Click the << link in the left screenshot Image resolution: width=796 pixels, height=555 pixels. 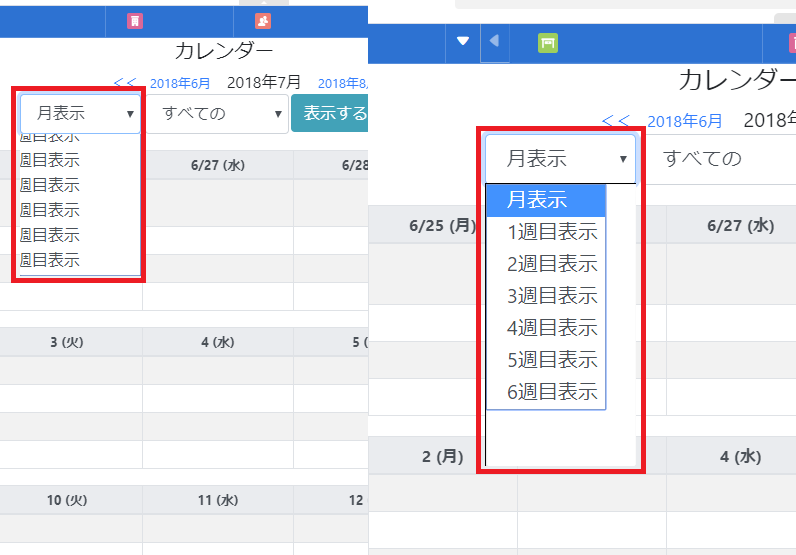[x=125, y=82]
